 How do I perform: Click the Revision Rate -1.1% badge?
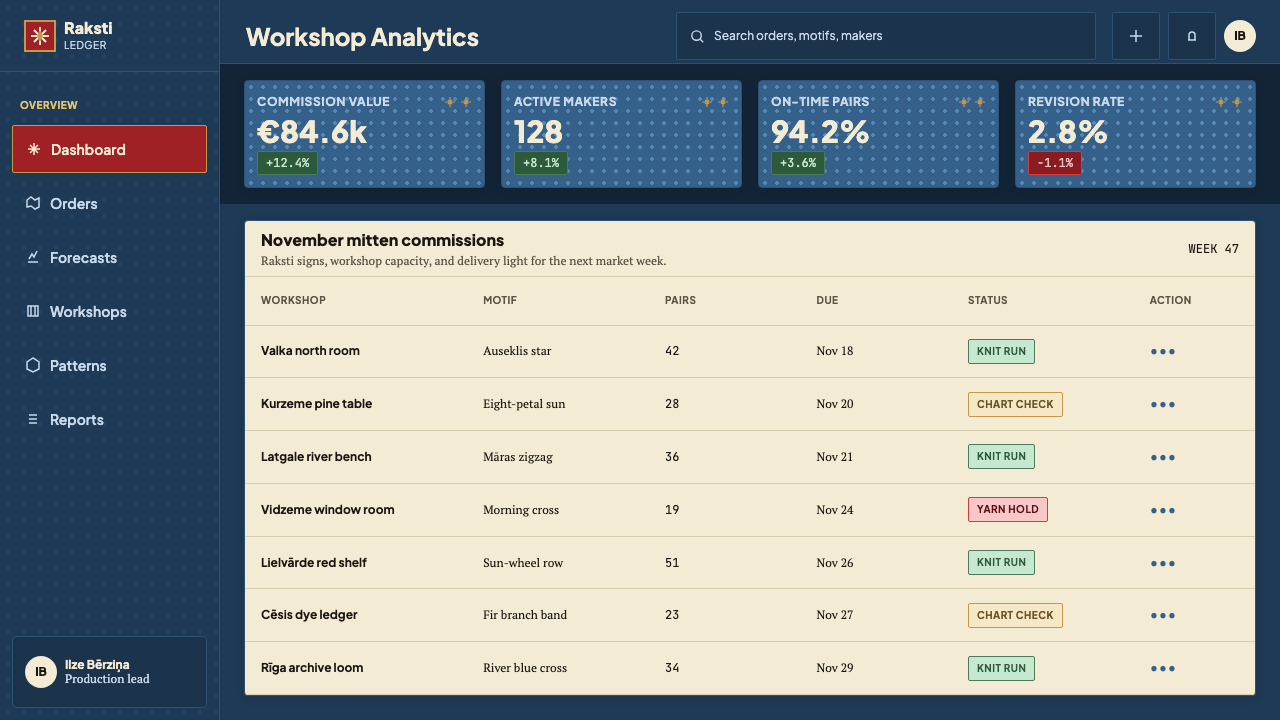(1054, 163)
